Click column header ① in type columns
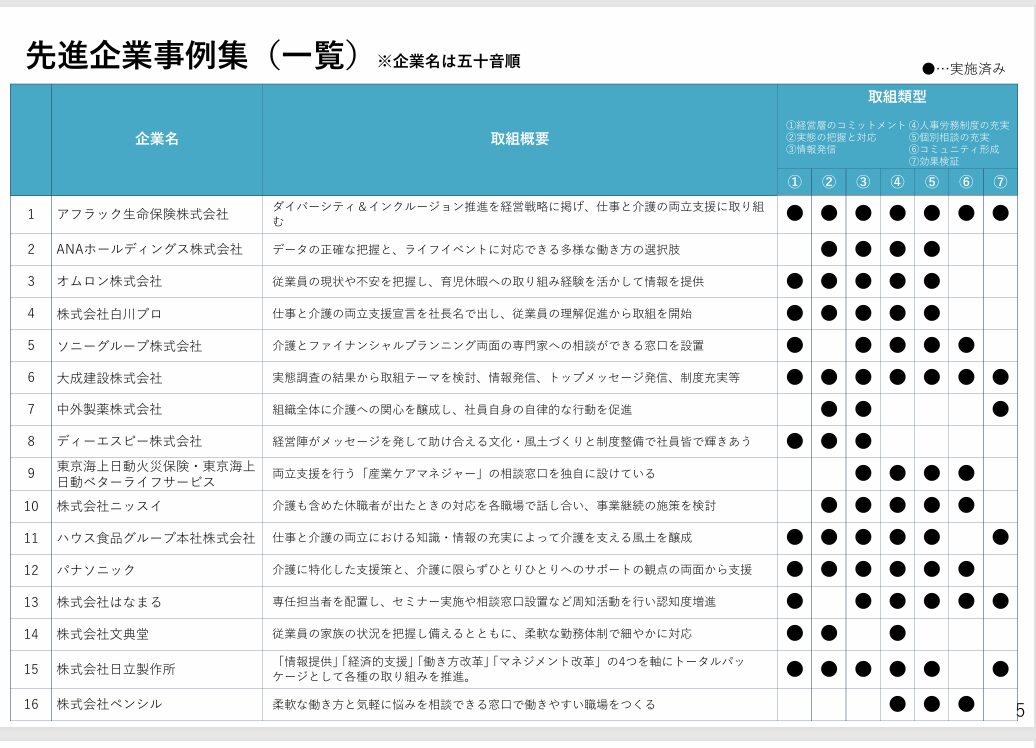 point(795,182)
